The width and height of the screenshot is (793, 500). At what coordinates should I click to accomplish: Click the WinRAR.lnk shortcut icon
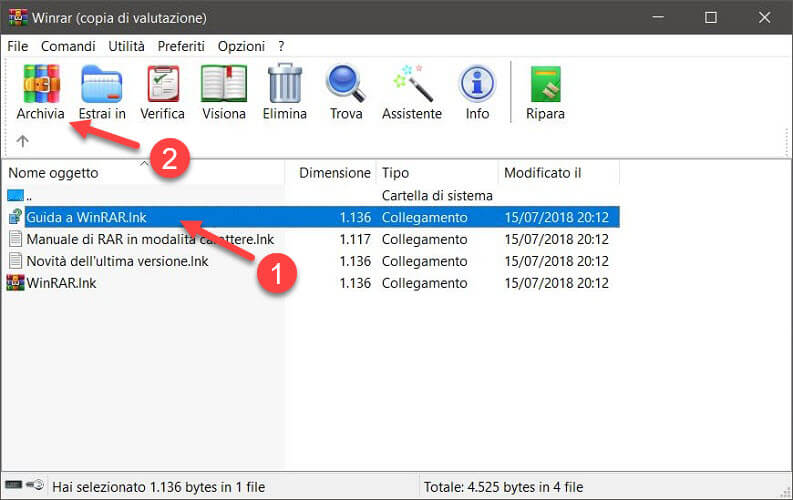[x=15, y=283]
